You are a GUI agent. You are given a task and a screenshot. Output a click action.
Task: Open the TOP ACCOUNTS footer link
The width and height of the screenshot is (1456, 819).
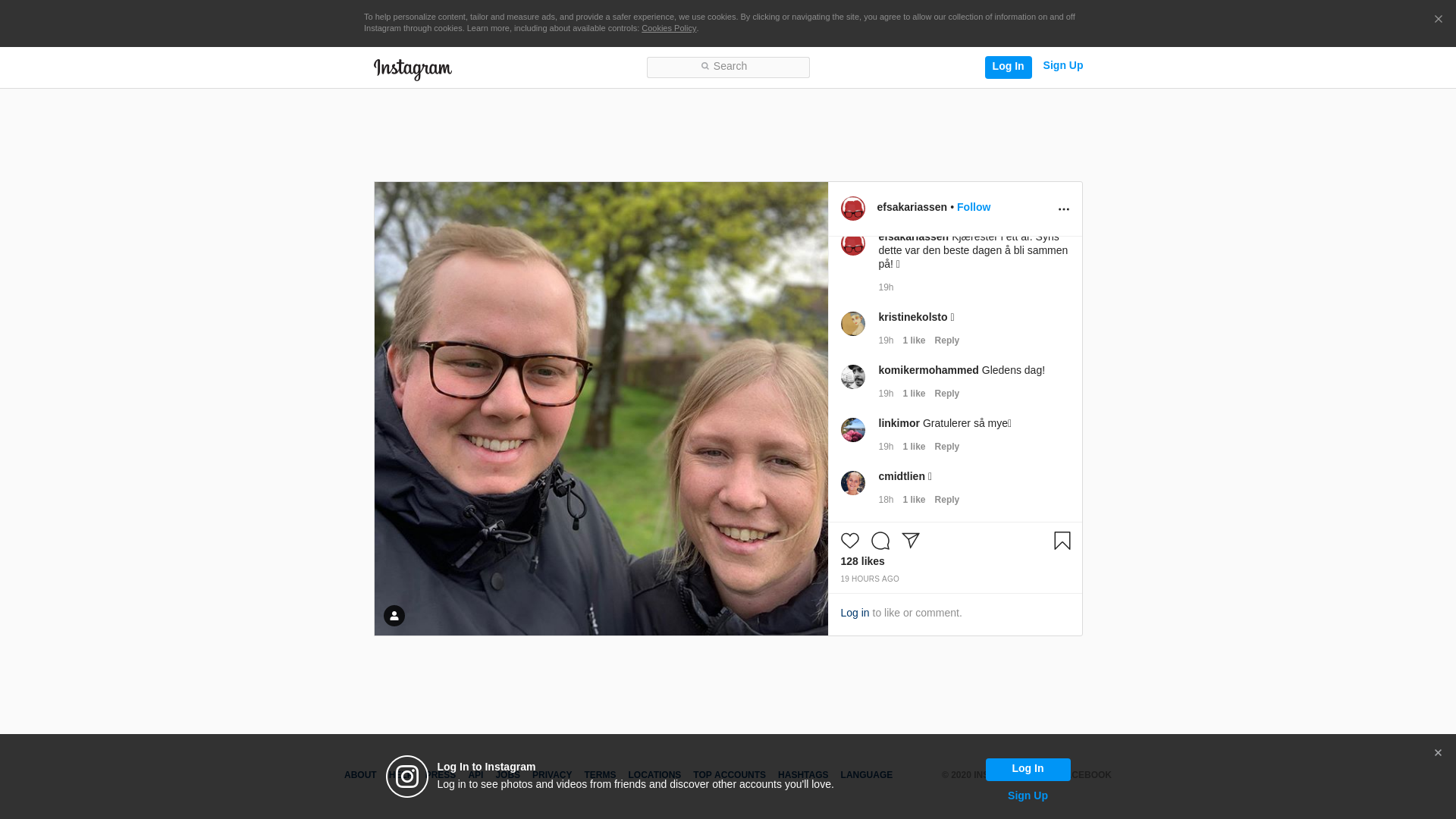click(730, 776)
